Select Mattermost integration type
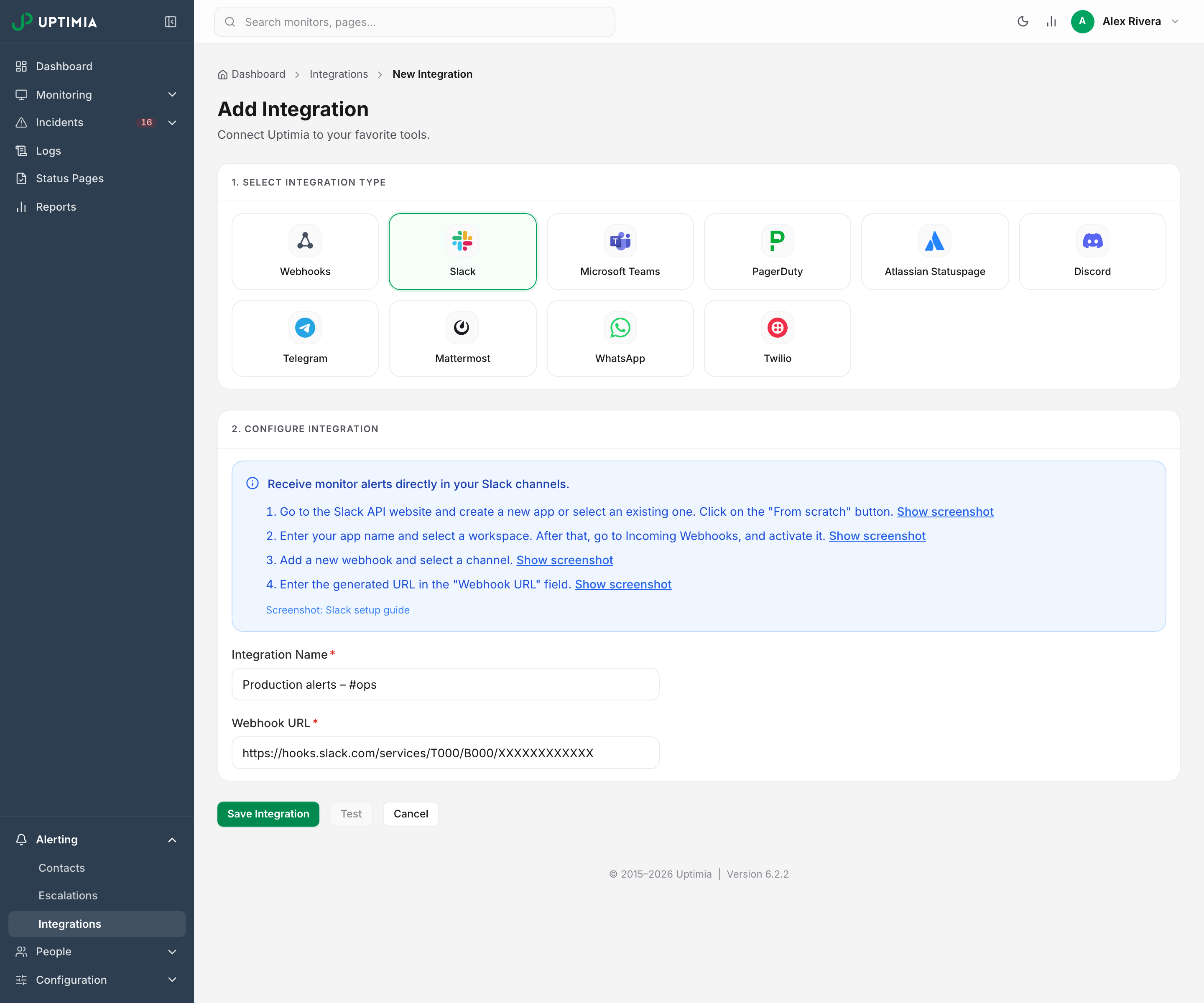1204x1003 pixels. [463, 338]
